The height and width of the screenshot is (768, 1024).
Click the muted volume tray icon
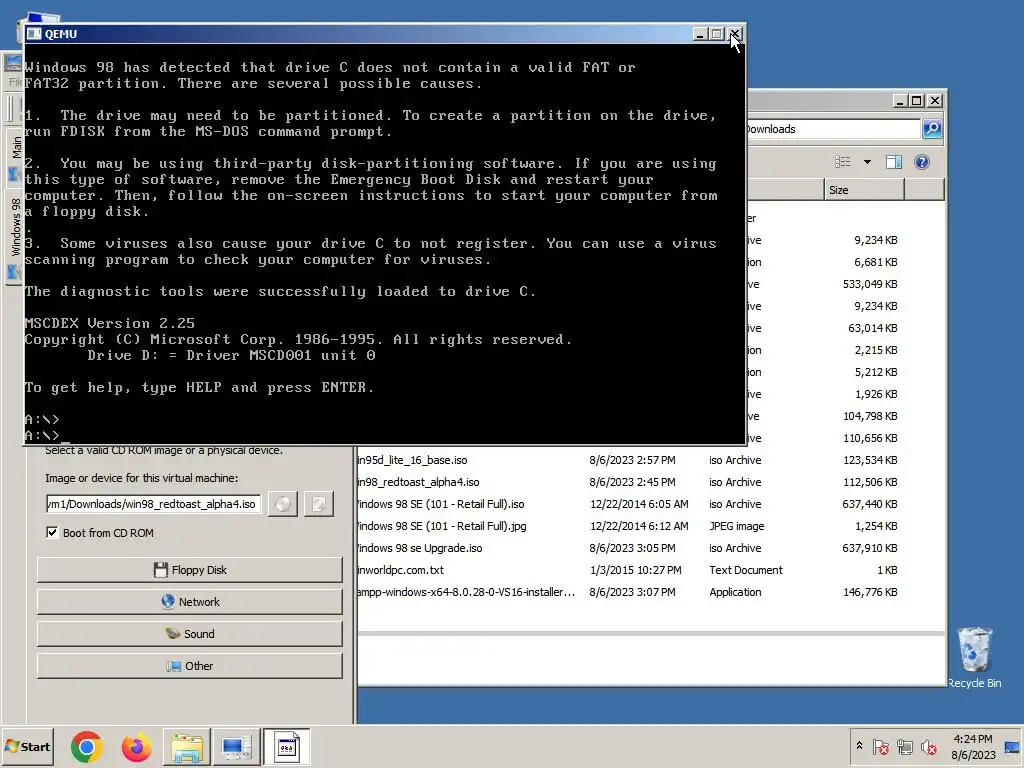click(928, 746)
